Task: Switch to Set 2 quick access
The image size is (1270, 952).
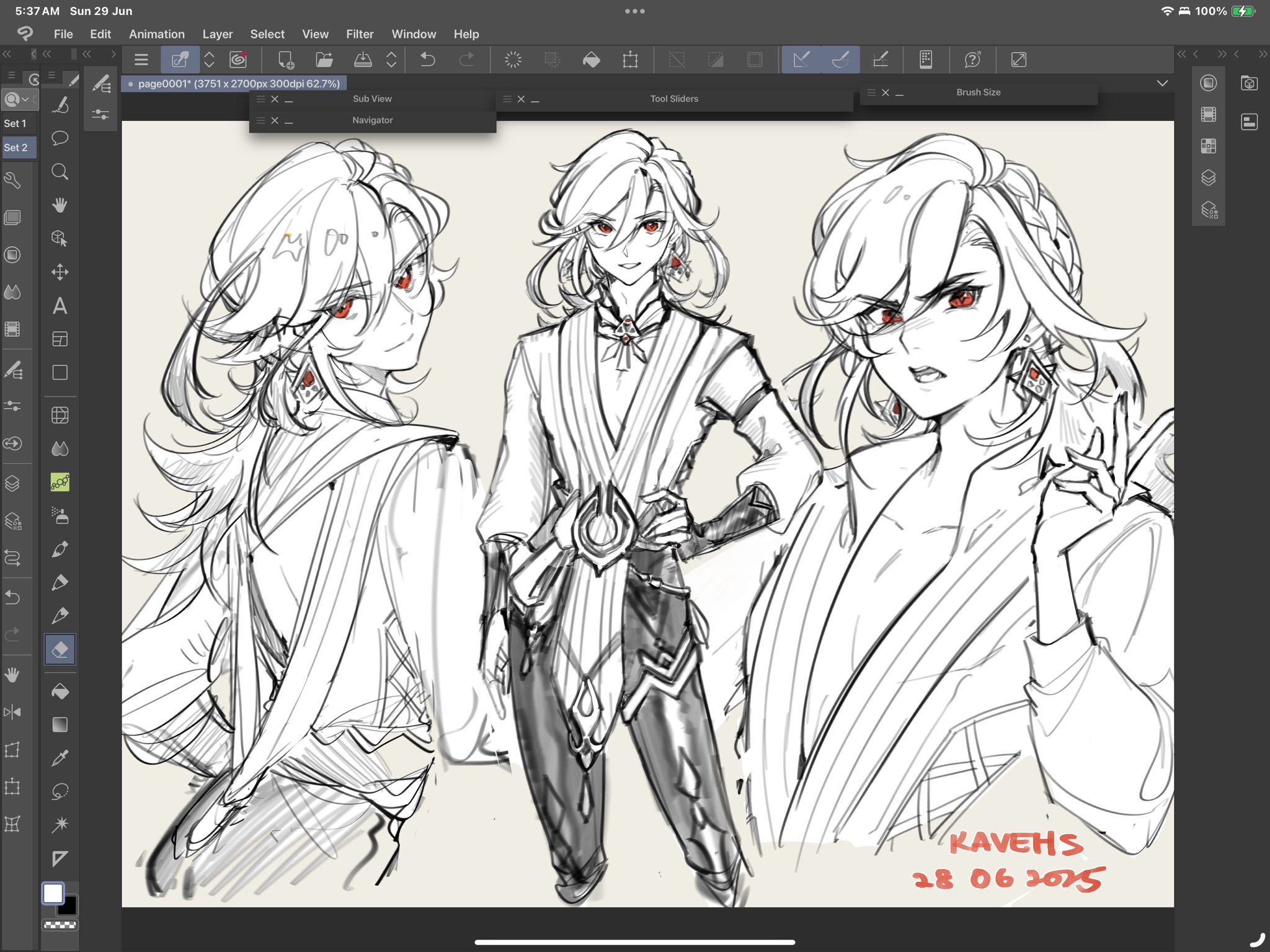Action: click(16, 148)
